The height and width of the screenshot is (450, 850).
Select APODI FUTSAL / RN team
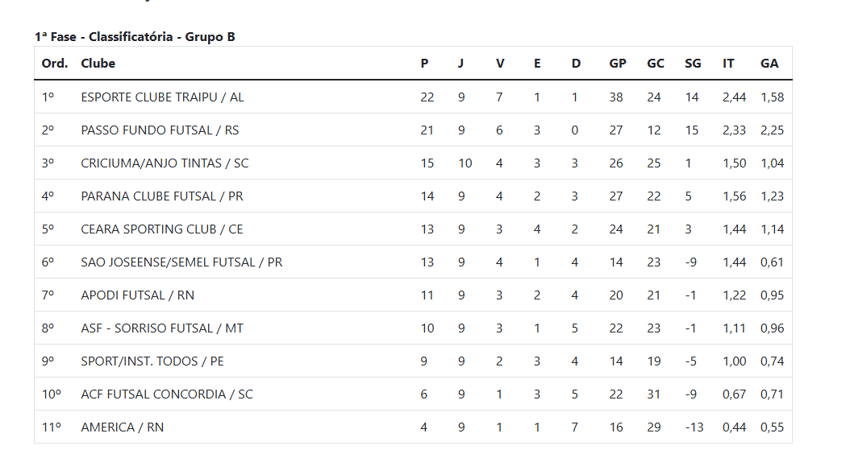137,295
